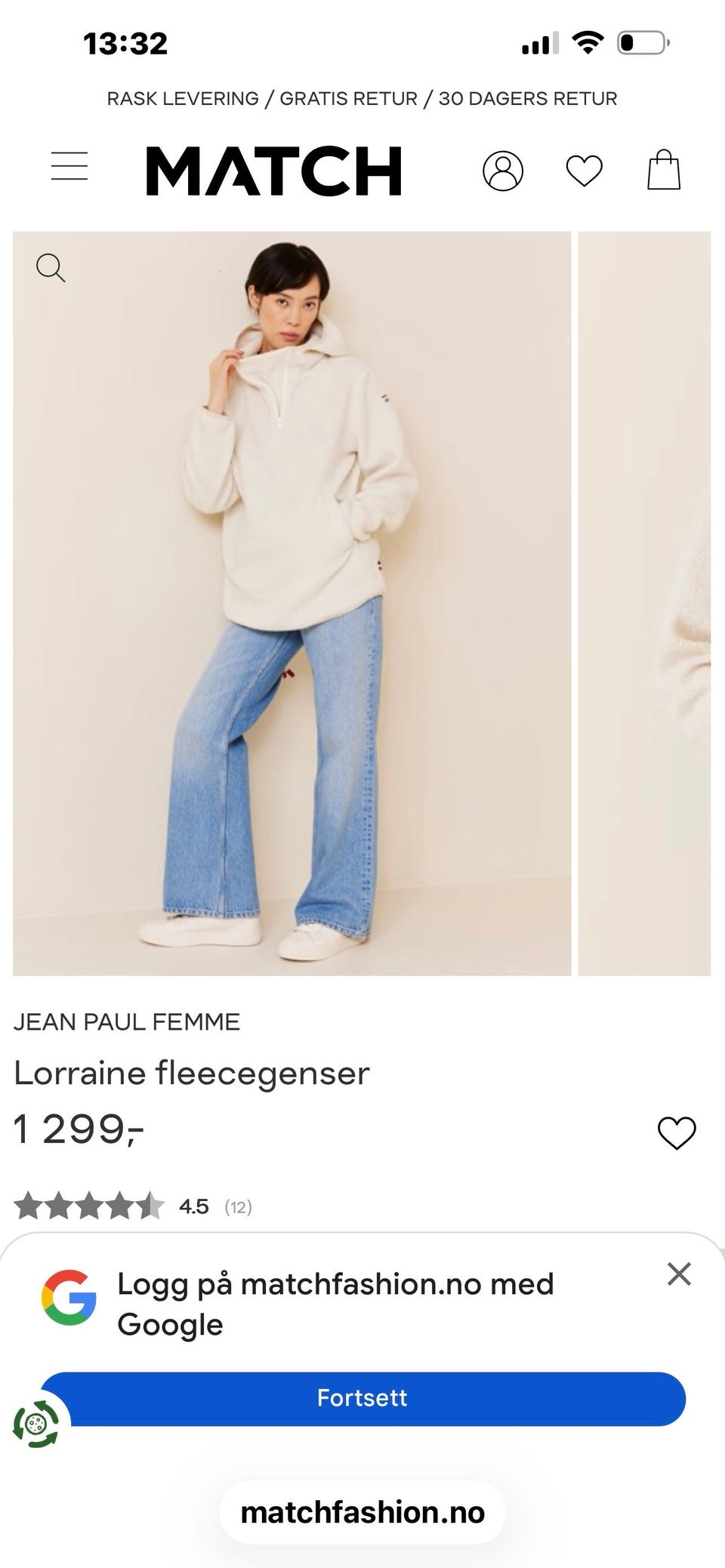Tap the 1 299,- price label
The image size is (725, 1568).
79,1130
